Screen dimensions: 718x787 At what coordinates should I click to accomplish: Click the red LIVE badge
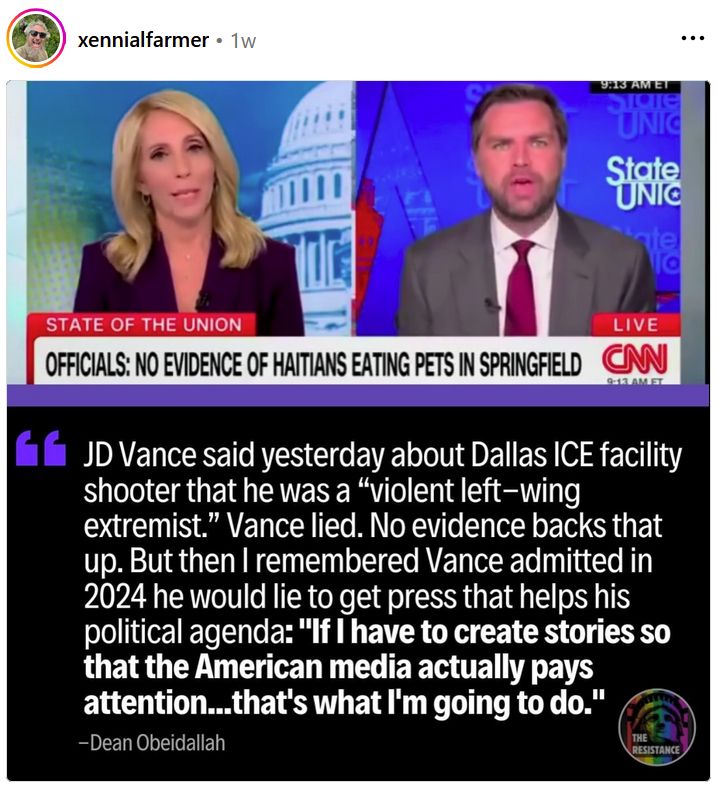point(636,325)
